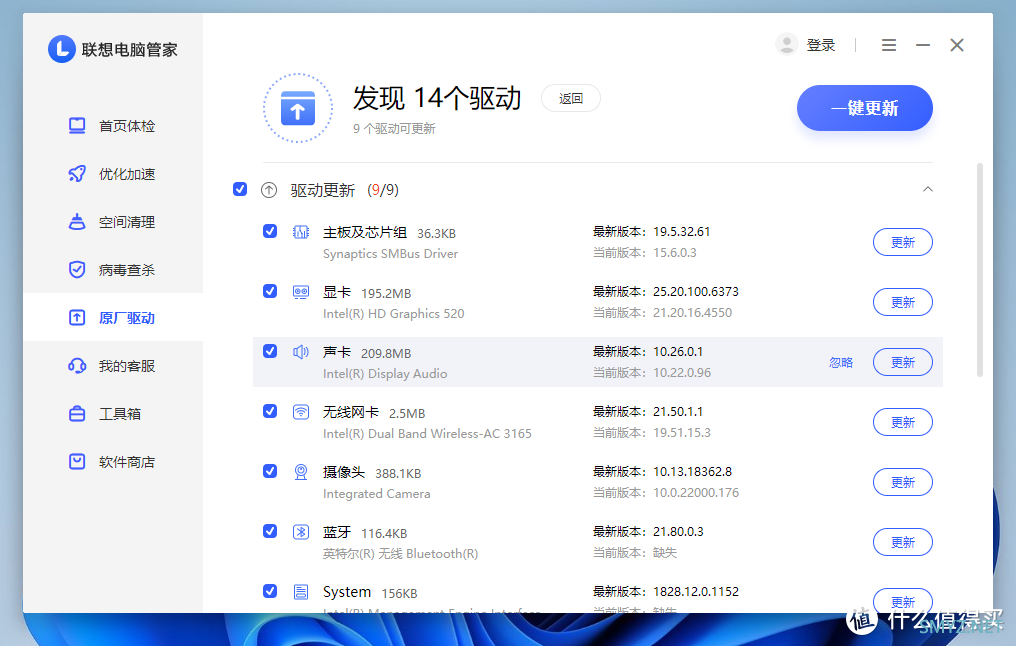Update the 无线网卡 wireless driver
This screenshot has height=646, width=1016.
(903, 422)
